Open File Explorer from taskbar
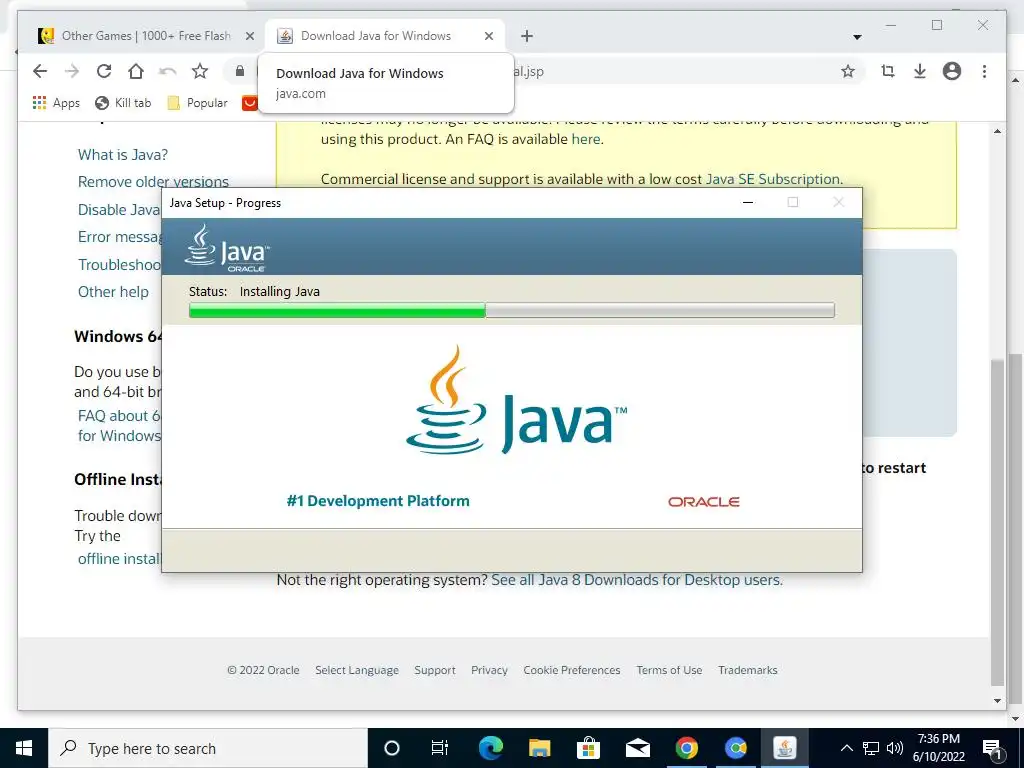This screenshot has height=768, width=1024. click(x=539, y=748)
